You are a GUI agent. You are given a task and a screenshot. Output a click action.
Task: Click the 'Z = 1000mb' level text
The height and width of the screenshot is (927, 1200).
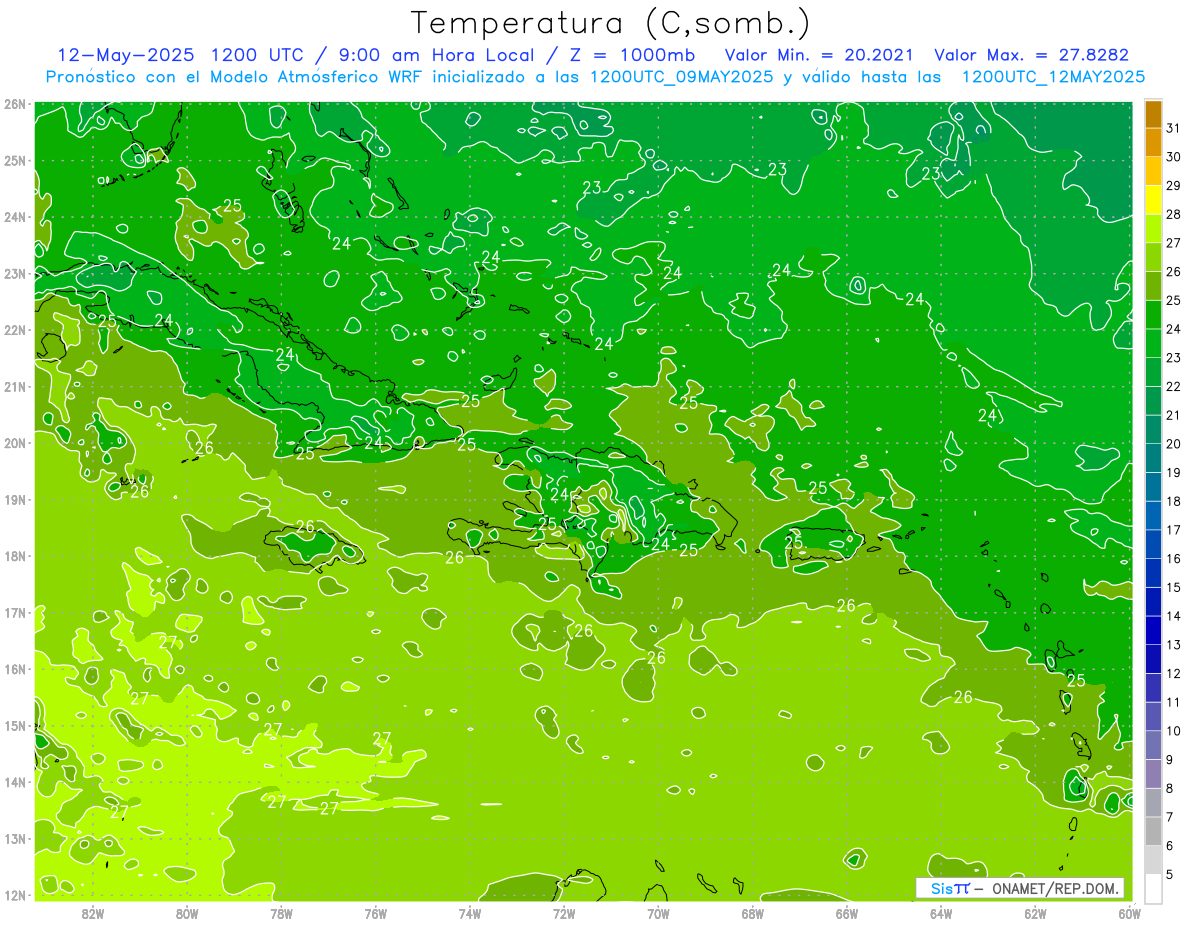(x=632, y=55)
